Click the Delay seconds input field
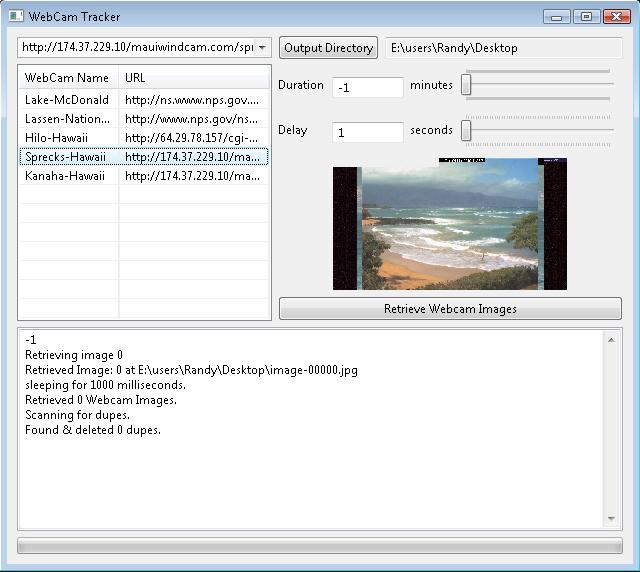 point(367,132)
